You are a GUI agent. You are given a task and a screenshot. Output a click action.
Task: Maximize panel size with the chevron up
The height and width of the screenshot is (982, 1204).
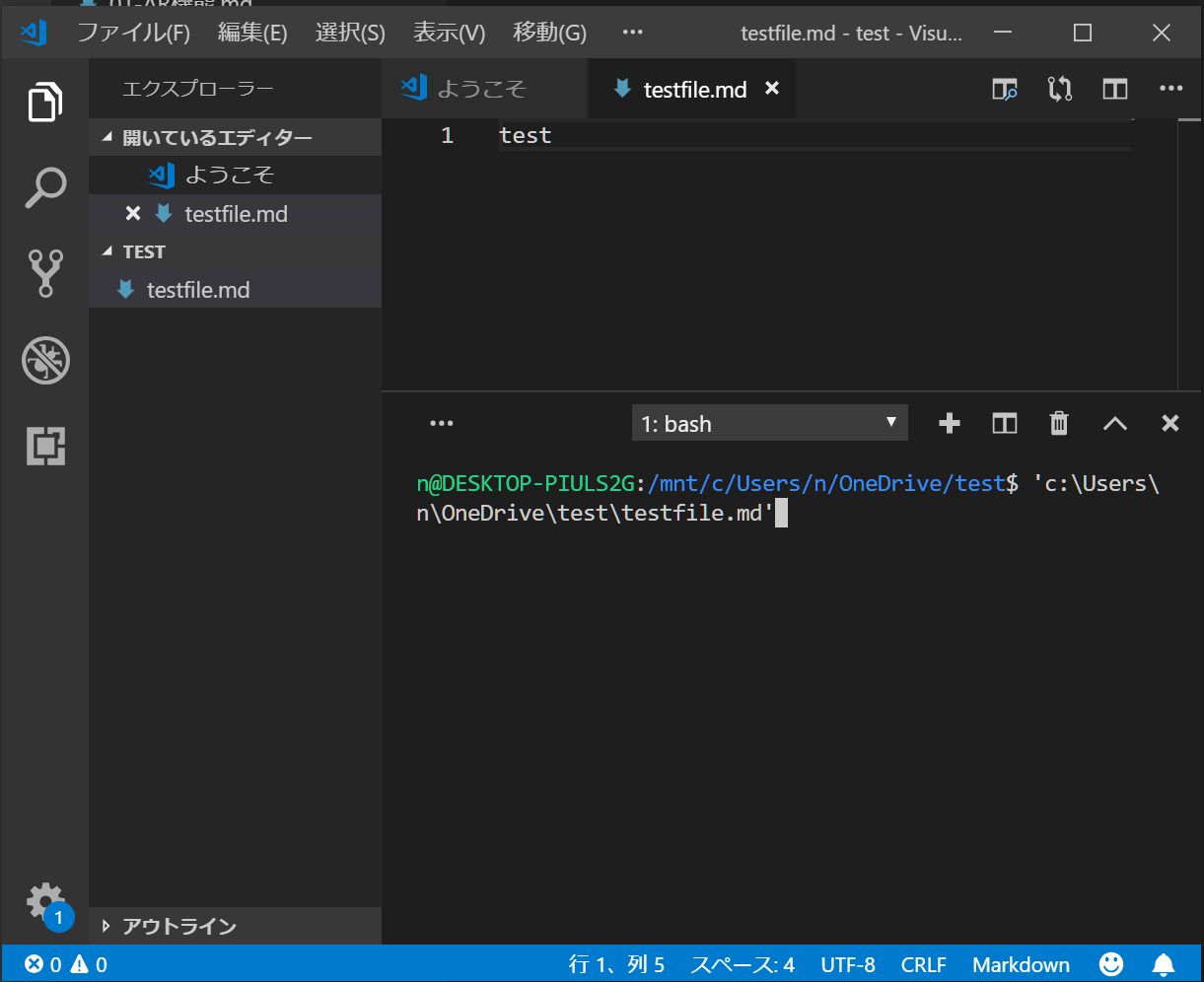(1114, 424)
